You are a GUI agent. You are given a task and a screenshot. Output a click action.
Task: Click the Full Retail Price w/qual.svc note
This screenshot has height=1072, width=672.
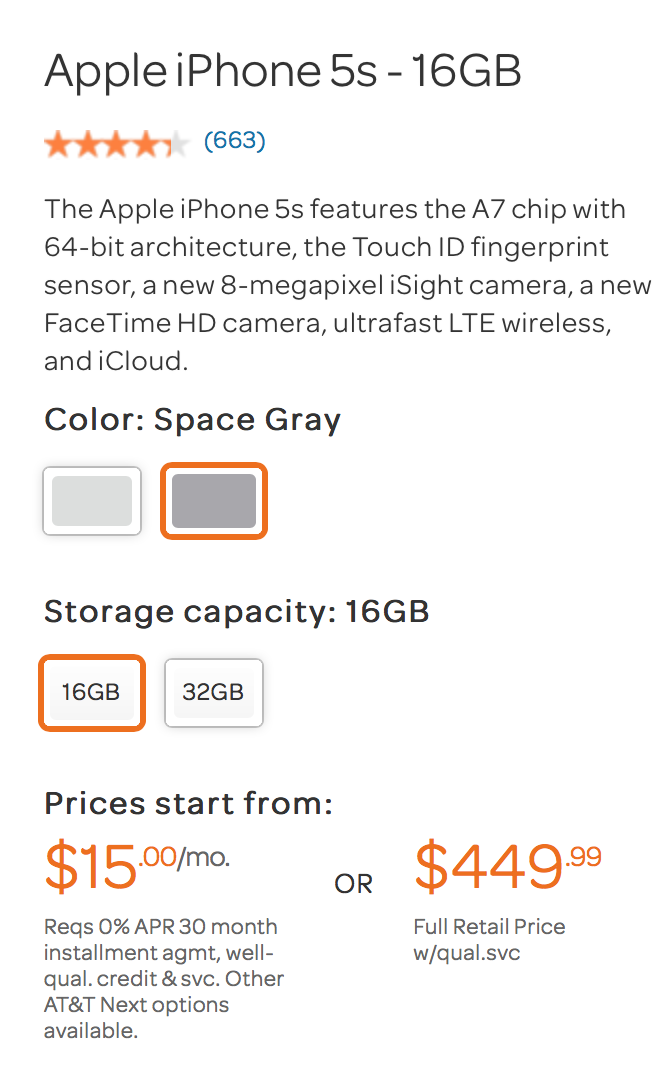point(488,940)
